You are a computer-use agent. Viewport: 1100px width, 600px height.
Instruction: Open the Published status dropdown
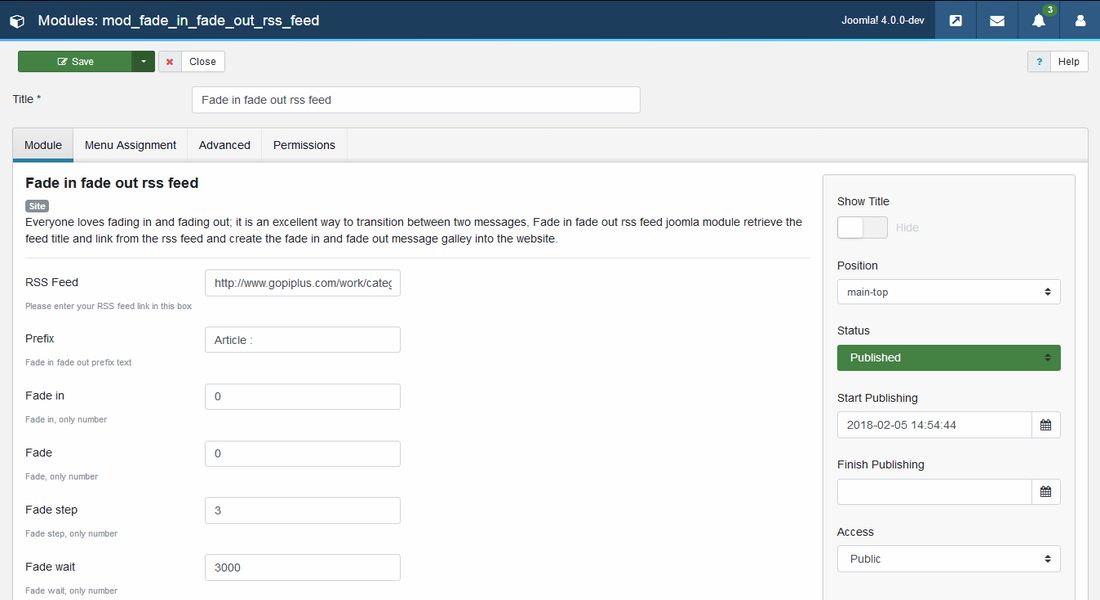[948, 358]
